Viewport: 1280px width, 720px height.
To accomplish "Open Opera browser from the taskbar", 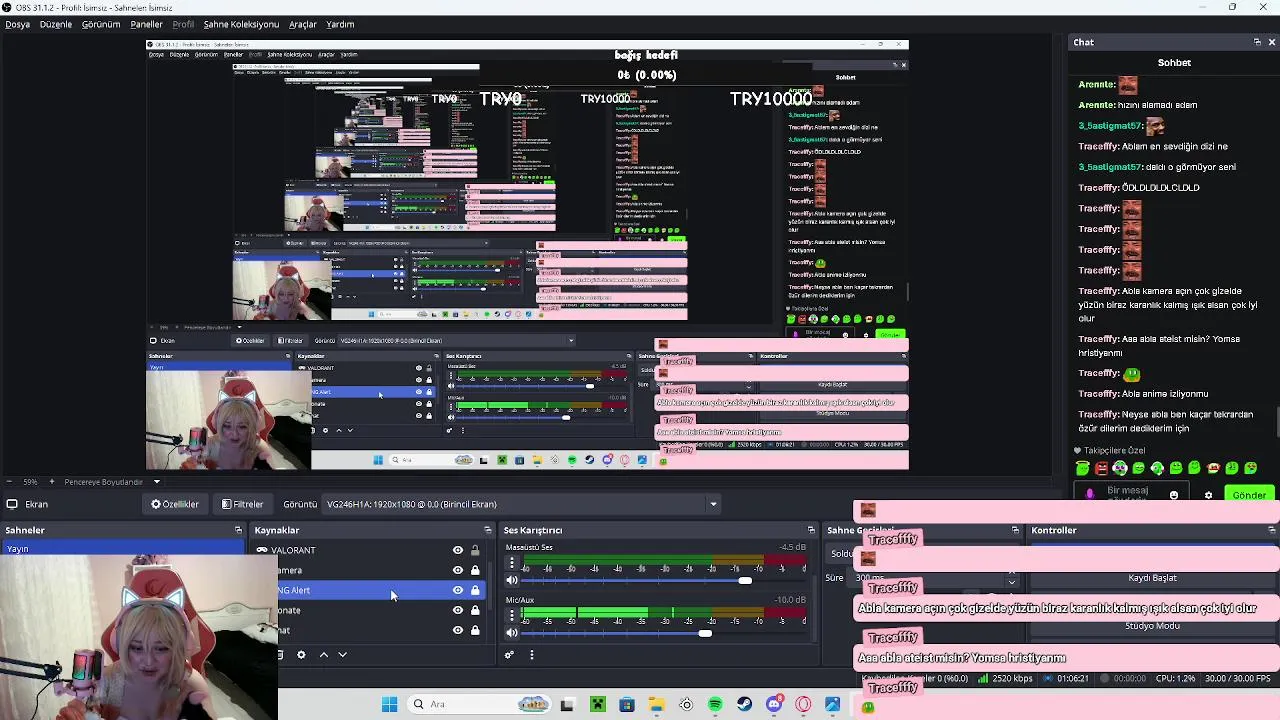I will [x=803, y=705].
